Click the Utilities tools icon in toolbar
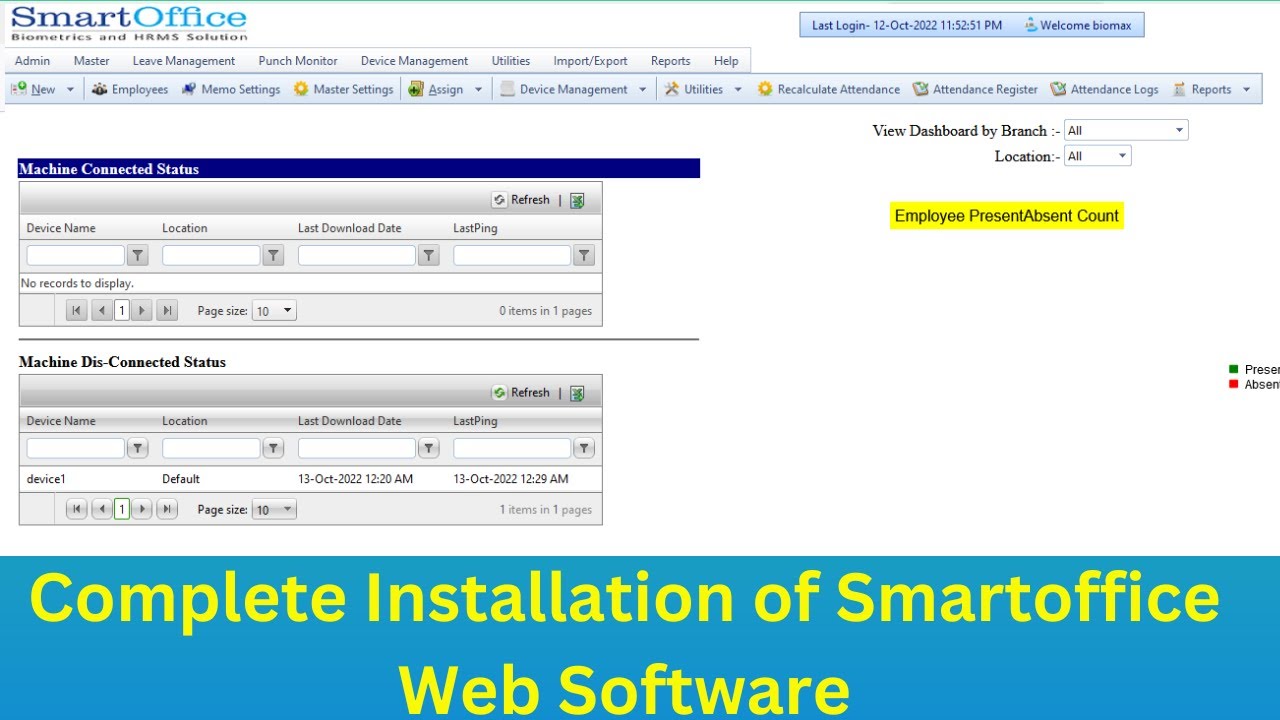The width and height of the screenshot is (1280, 720). [x=672, y=89]
